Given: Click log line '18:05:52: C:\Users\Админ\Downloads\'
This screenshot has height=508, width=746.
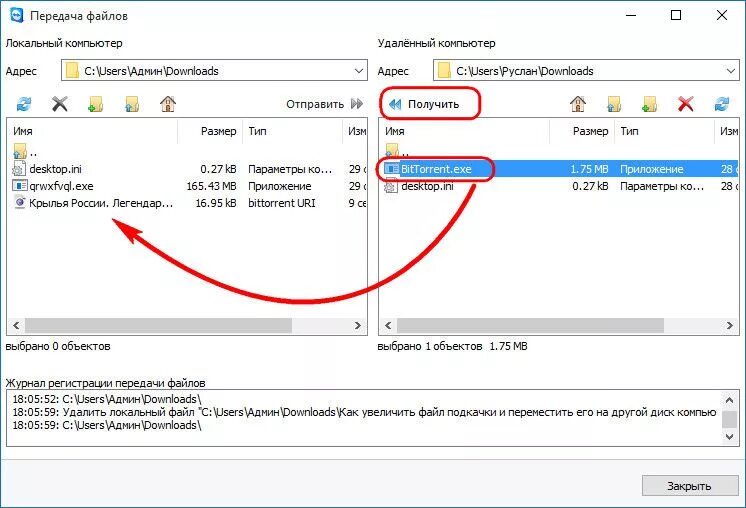Looking at the screenshot, I should (107, 399).
